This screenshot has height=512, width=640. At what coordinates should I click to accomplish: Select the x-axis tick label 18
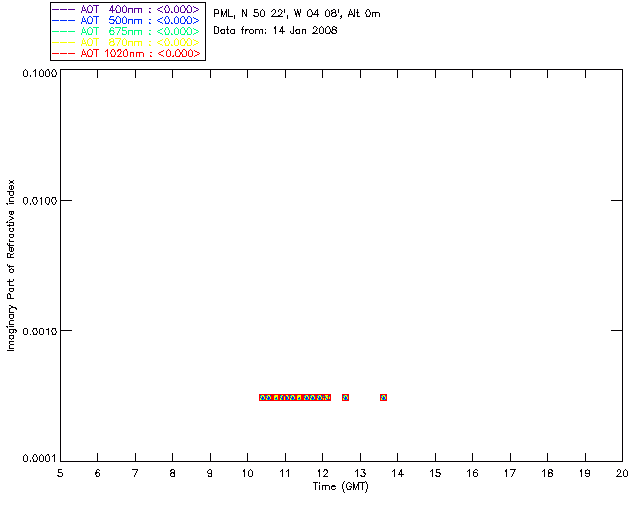pos(547,473)
